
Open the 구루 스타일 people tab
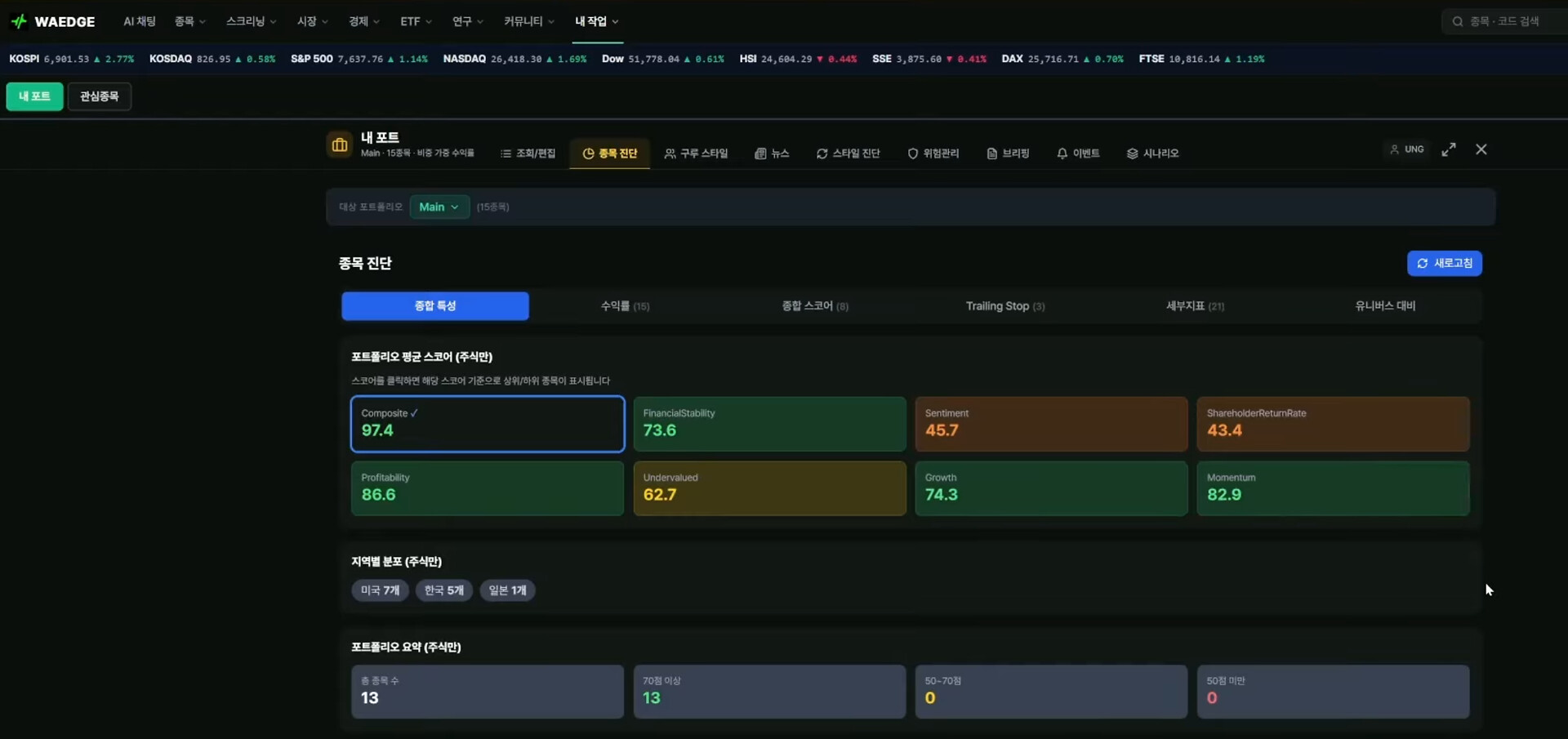tap(696, 154)
